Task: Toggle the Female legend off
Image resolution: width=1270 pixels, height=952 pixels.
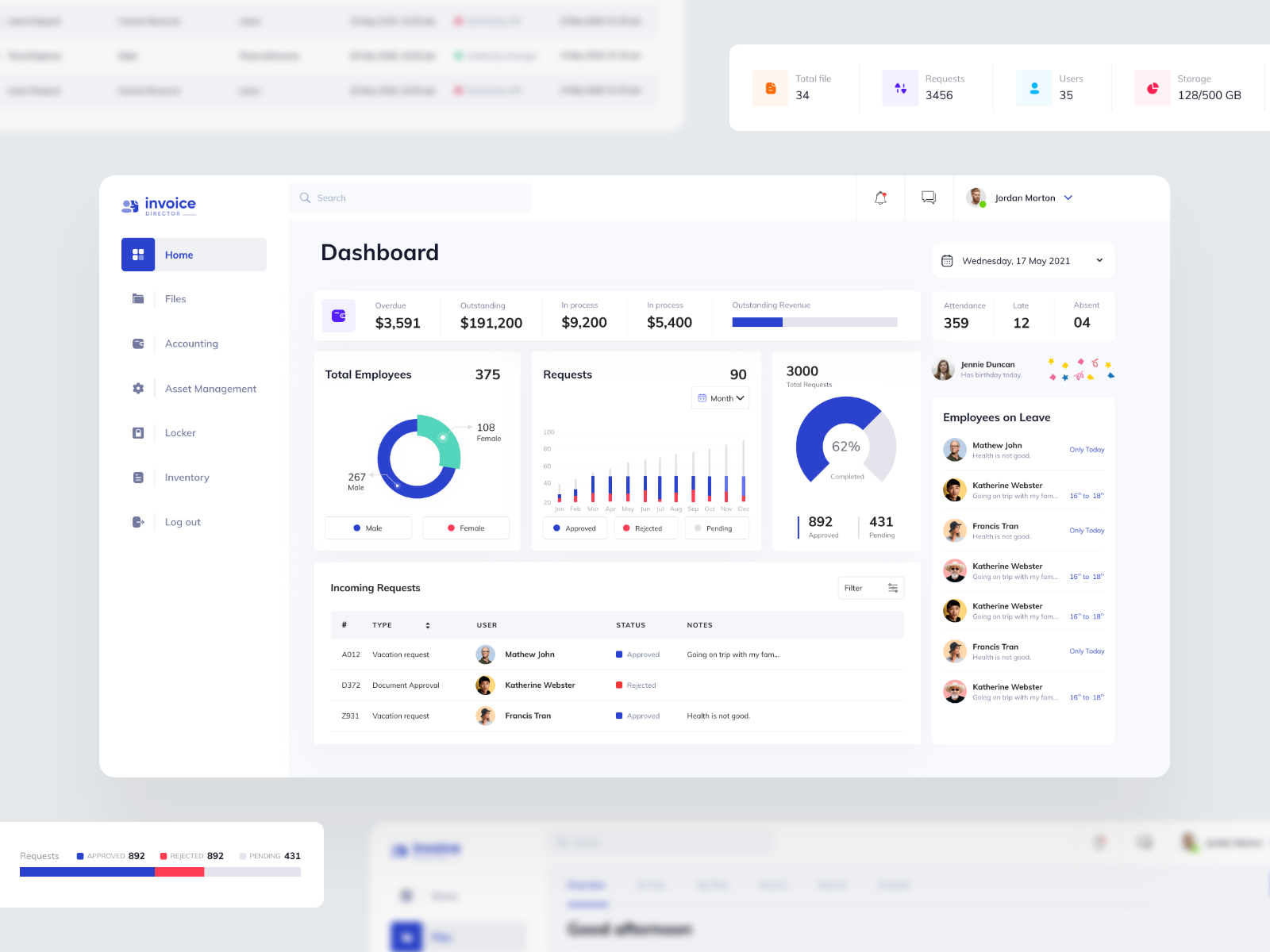Action: click(466, 528)
